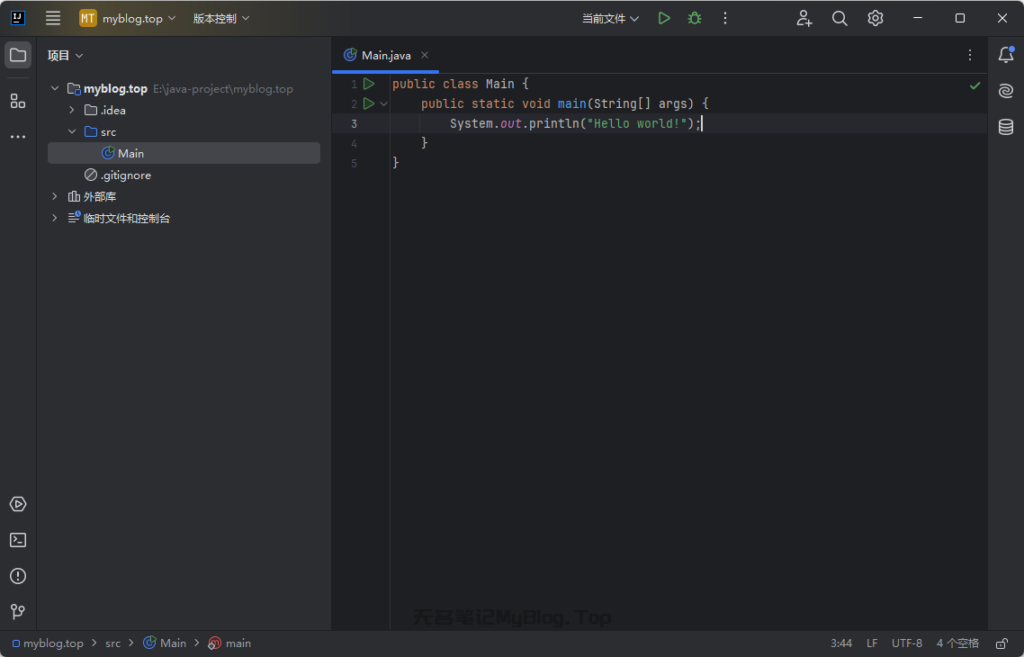Screen dimensions: 1024x657
Task: Collapse the src folder
Action: click(x=72, y=131)
